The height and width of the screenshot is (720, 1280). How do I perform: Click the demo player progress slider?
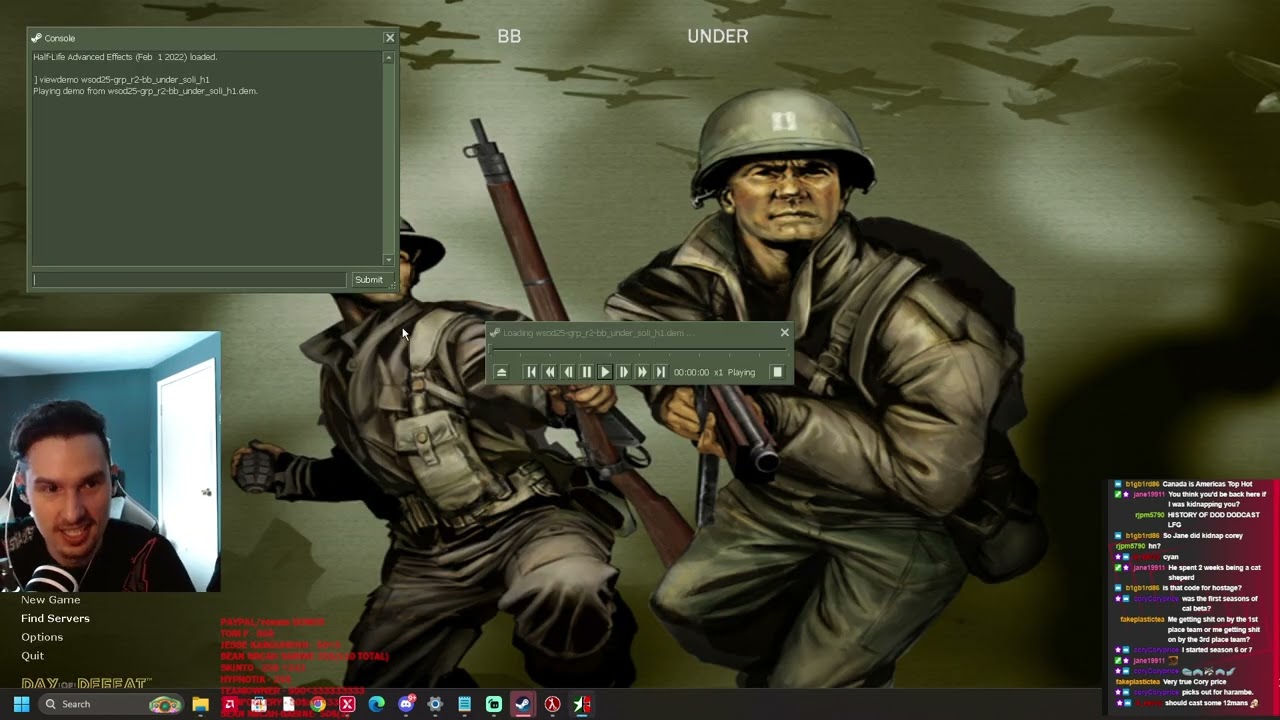638,350
